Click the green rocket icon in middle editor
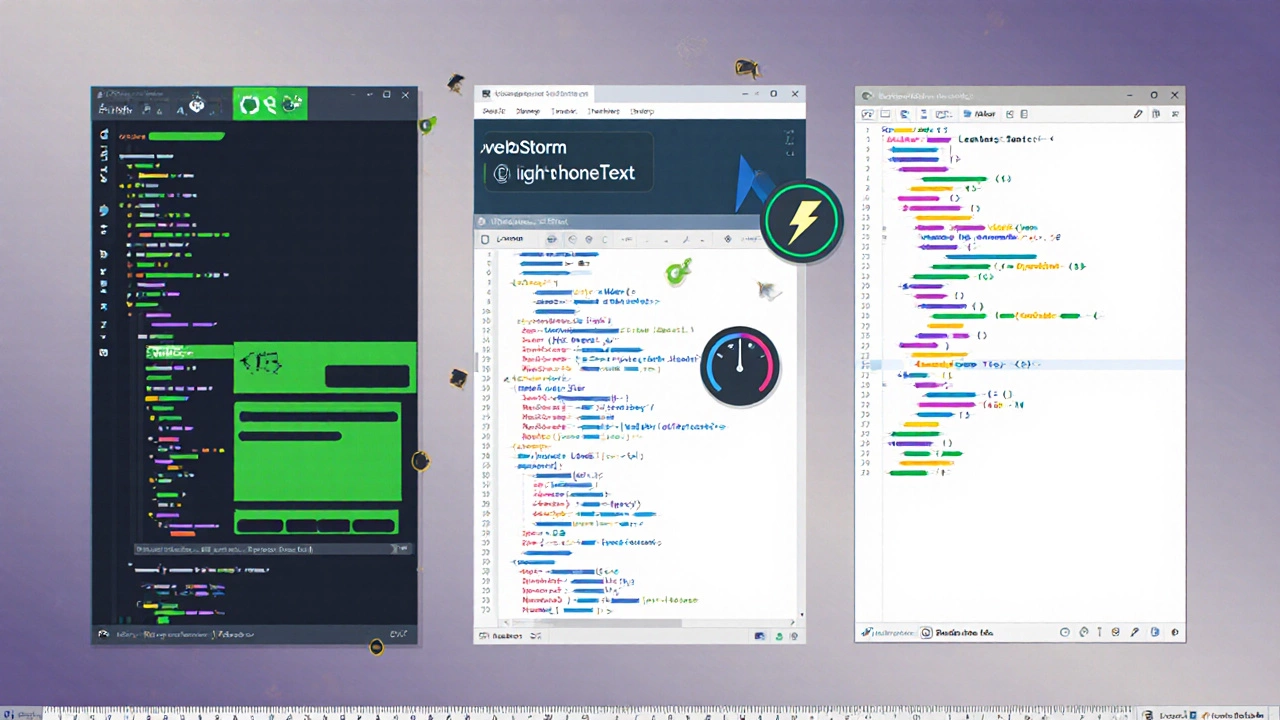The image size is (1280, 720). tap(678, 270)
